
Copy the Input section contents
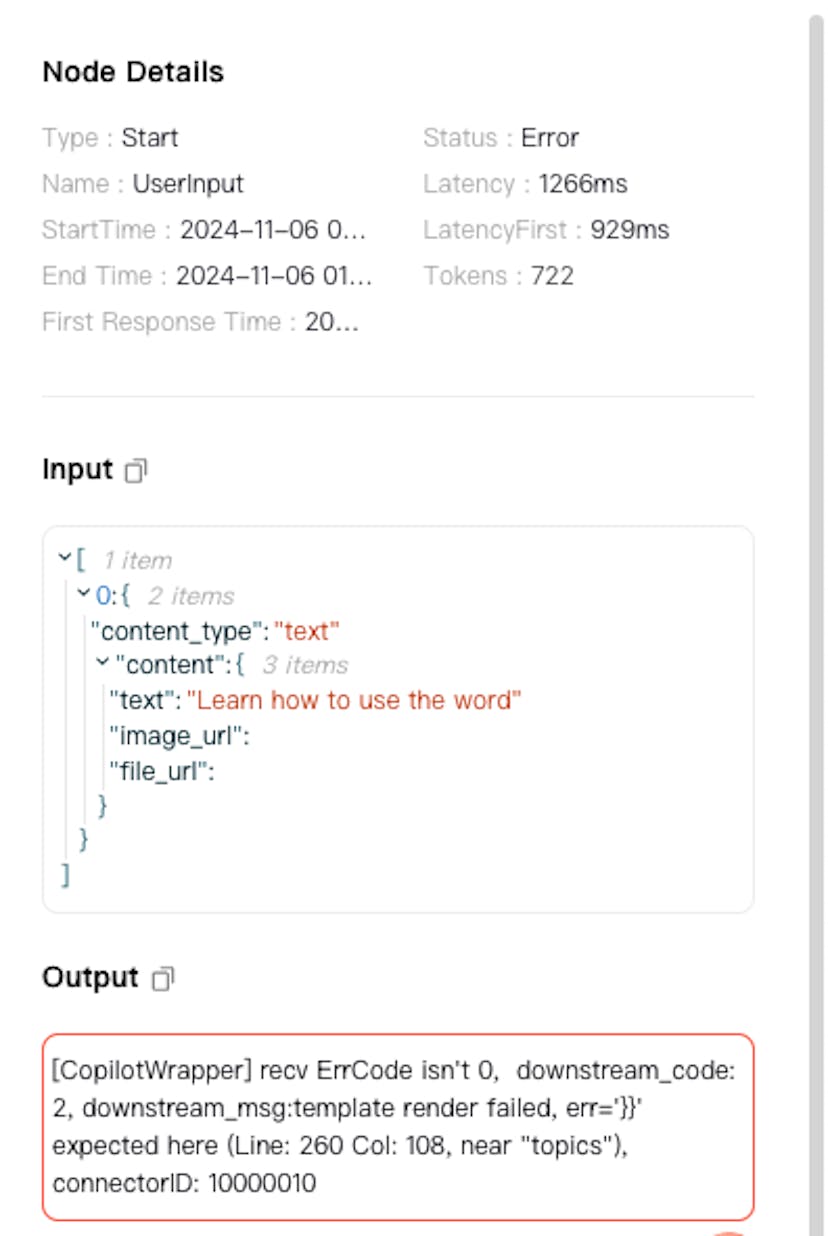136,470
